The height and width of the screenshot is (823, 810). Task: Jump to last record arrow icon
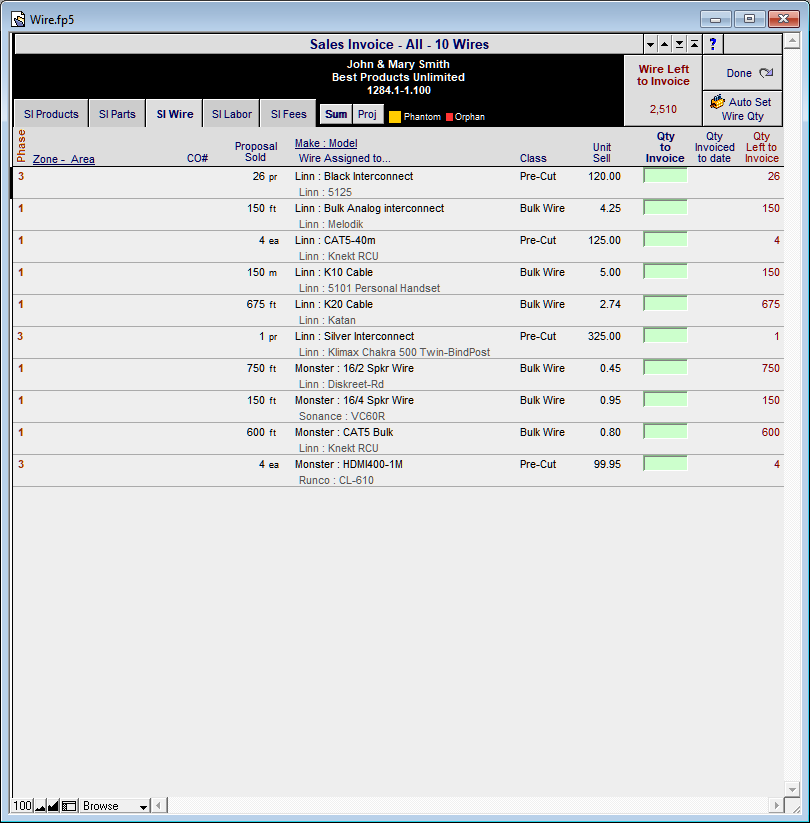[679, 44]
